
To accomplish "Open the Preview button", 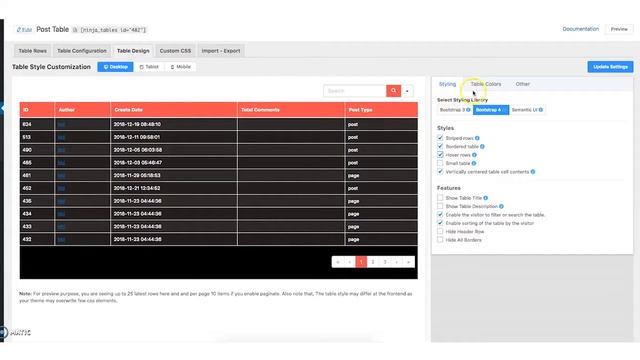I will pyautogui.click(x=619, y=29).
